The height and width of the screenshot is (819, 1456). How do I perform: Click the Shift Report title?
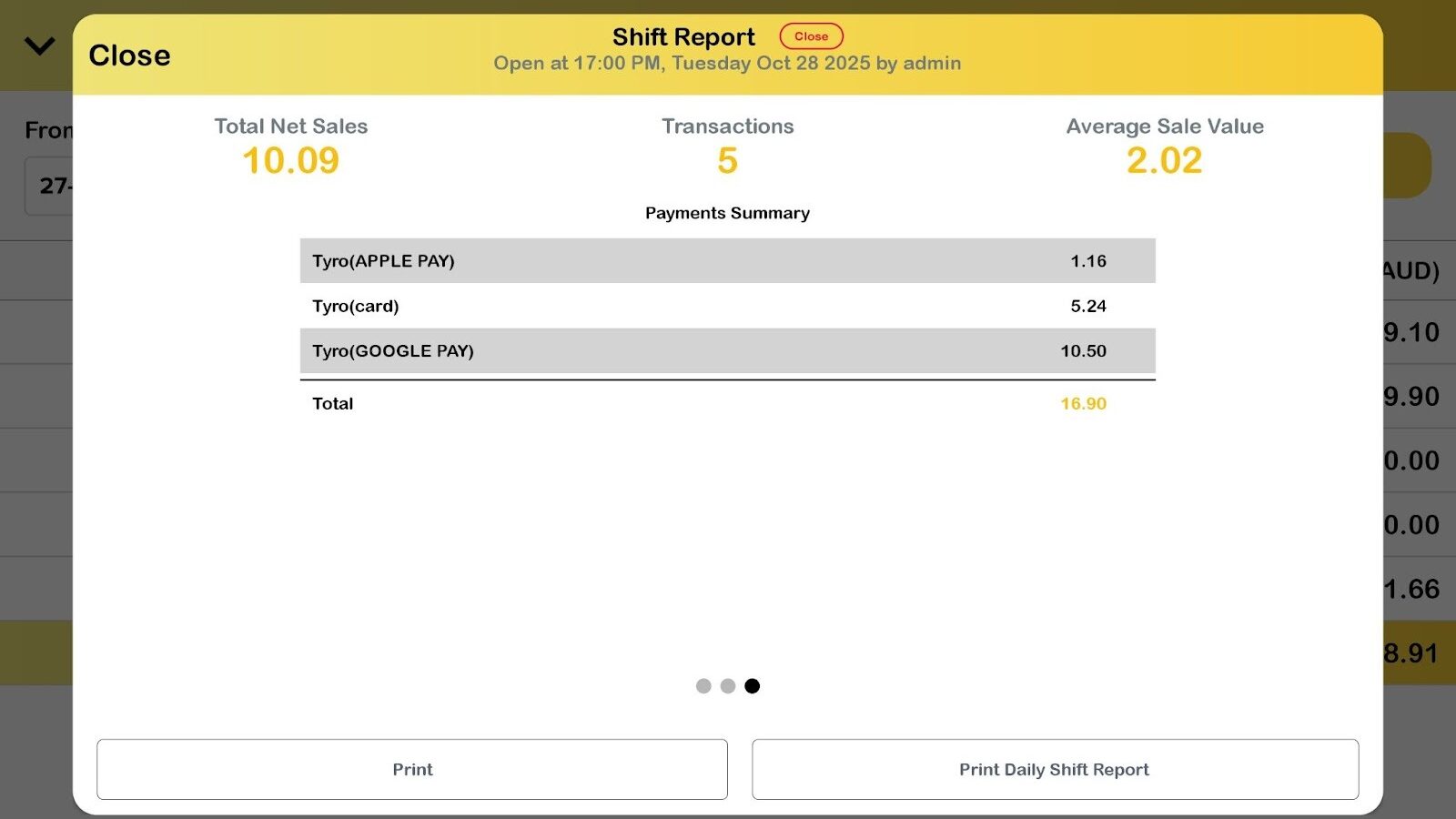pyautogui.click(x=683, y=37)
